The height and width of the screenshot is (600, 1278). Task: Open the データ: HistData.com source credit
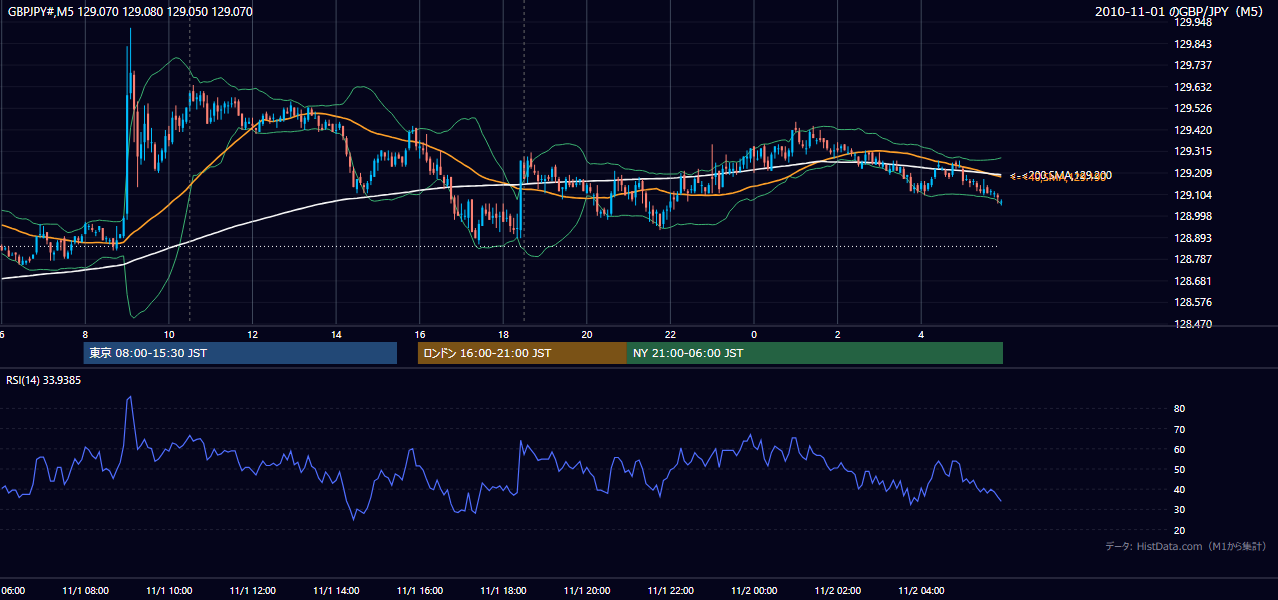[1186, 546]
